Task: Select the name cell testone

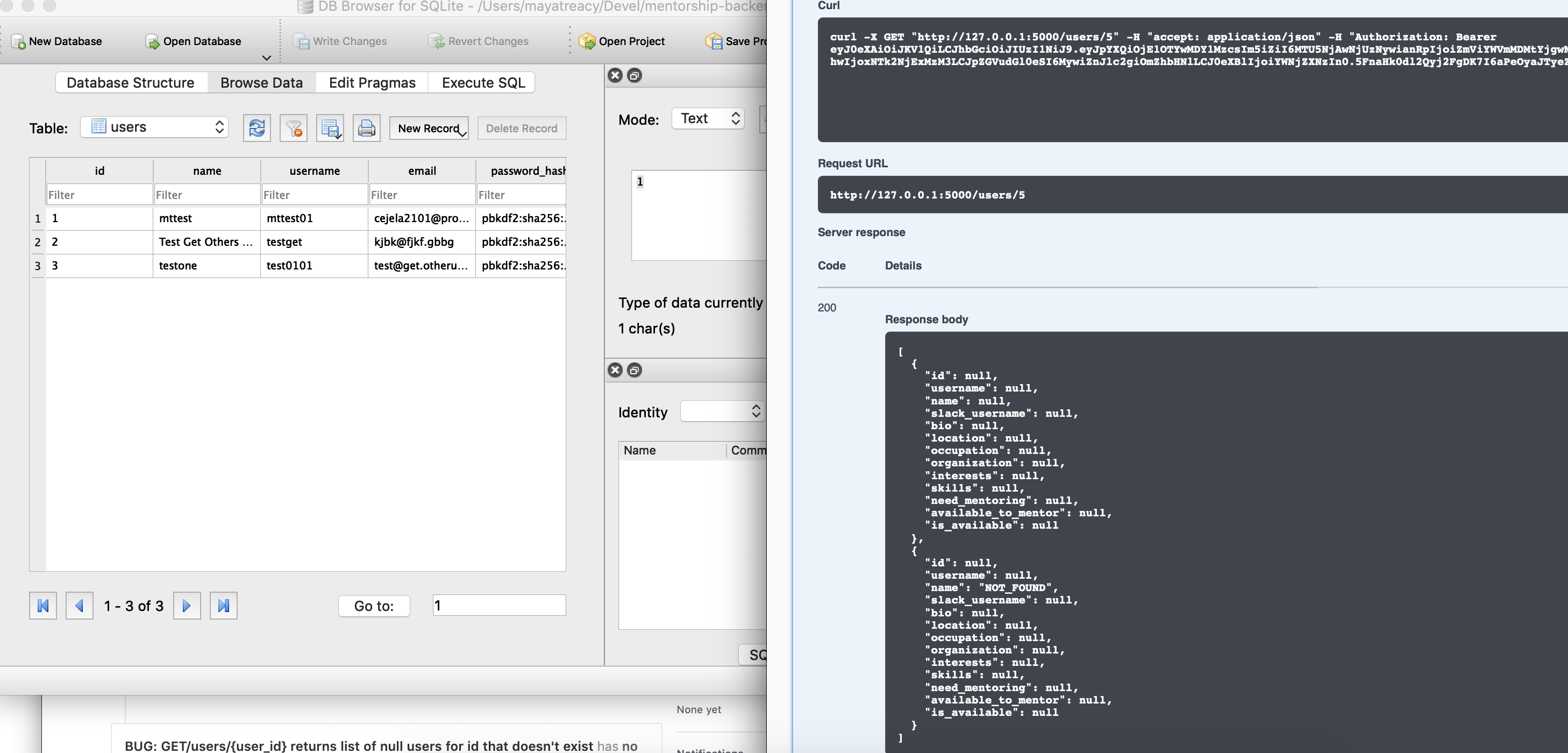Action: point(207,265)
